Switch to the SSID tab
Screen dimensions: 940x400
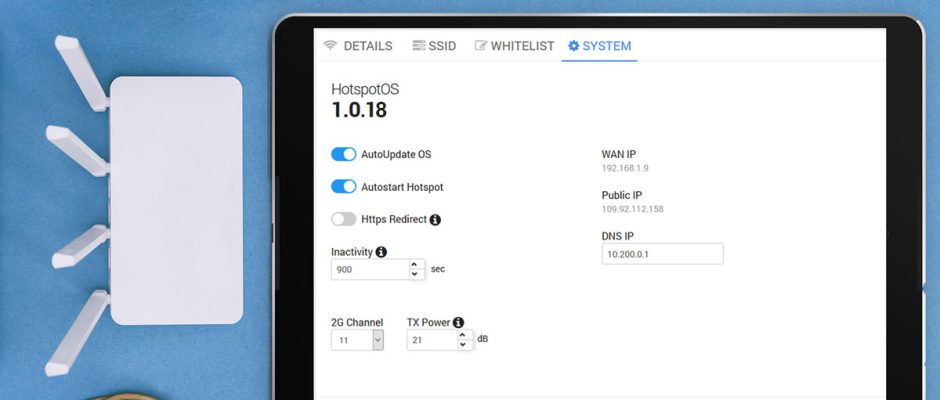pos(435,46)
